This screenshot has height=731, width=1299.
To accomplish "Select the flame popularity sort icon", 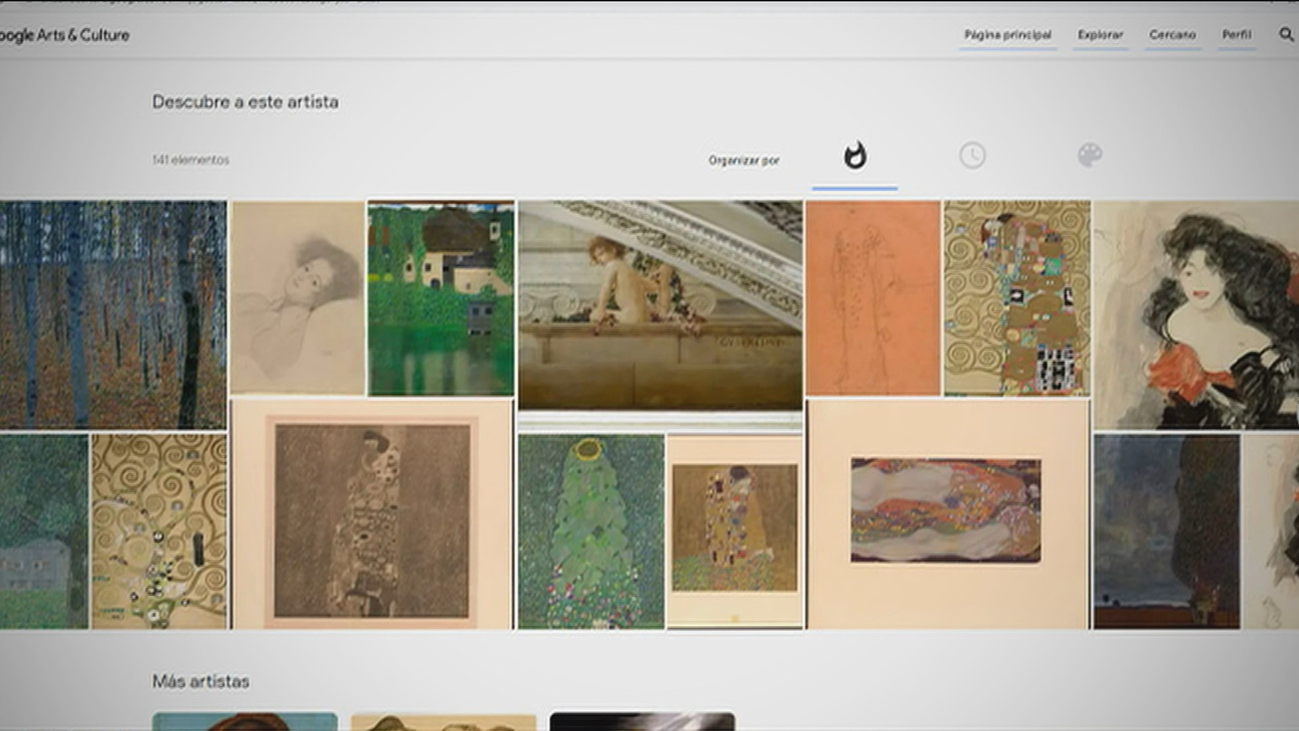I will [855, 156].
